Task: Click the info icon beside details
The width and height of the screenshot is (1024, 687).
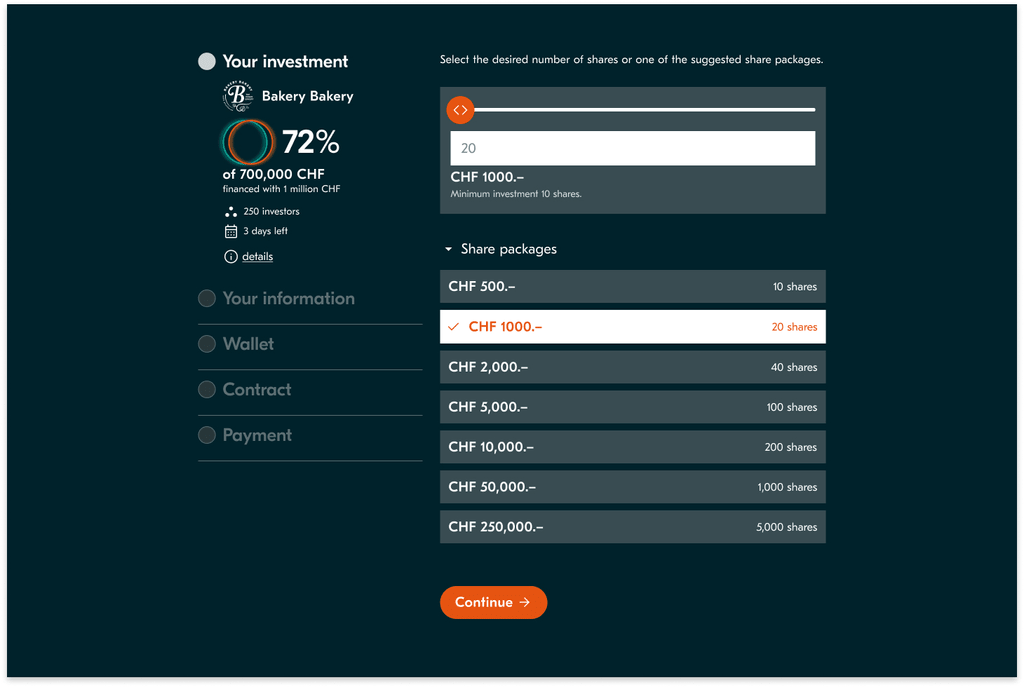Action: click(231, 257)
